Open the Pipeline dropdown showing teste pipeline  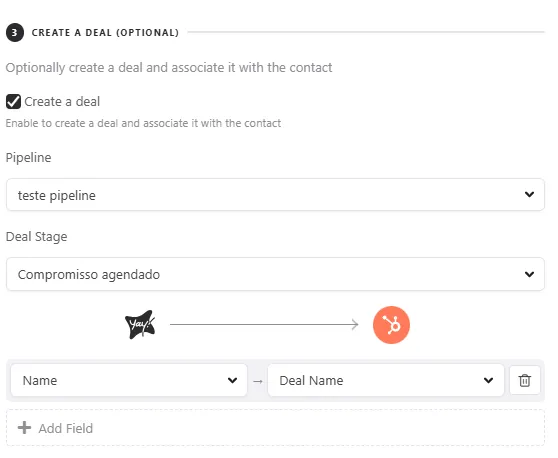pyautogui.click(x=275, y=195)
